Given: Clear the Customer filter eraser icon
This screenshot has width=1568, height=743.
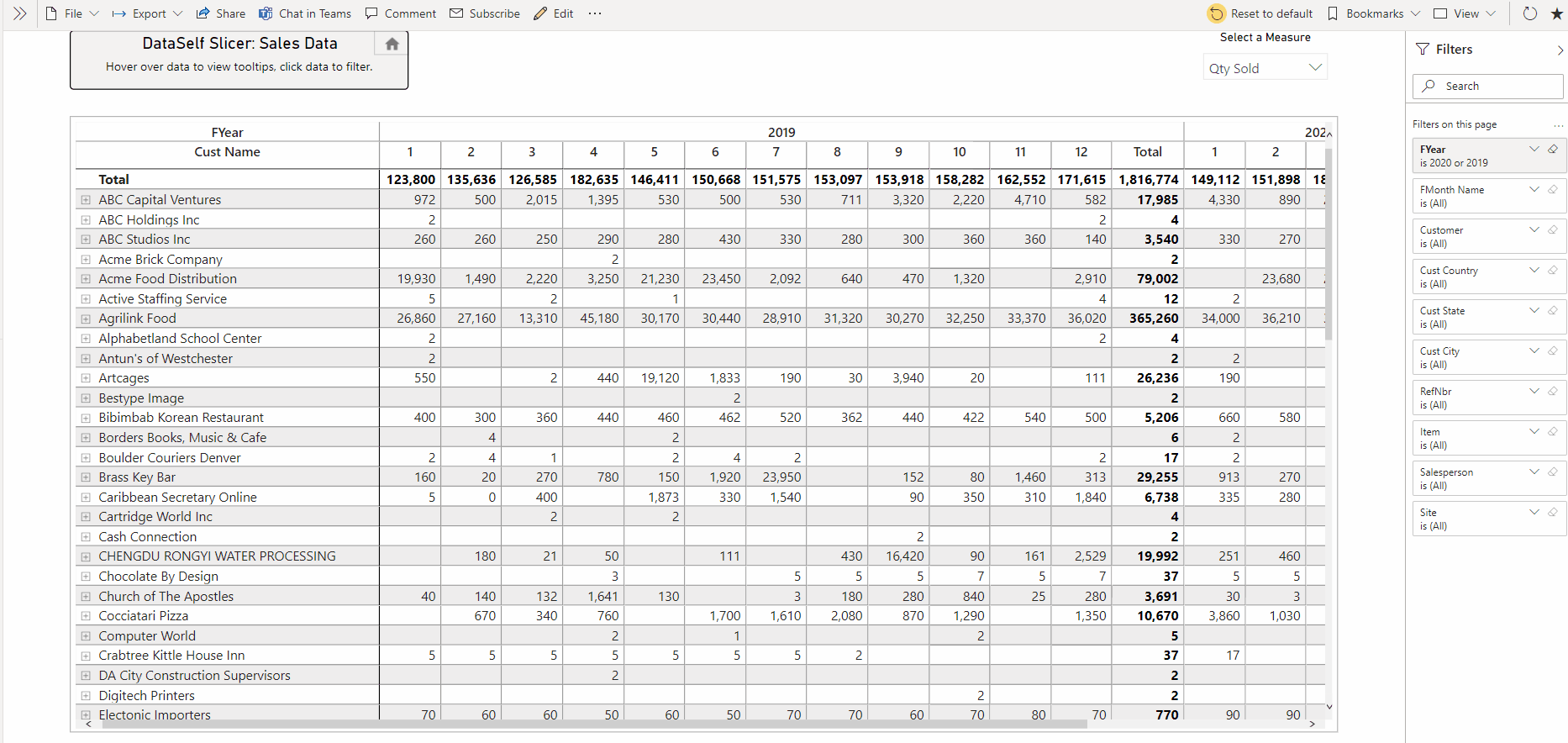Looking at the screenshot, I should point(1553,230).
